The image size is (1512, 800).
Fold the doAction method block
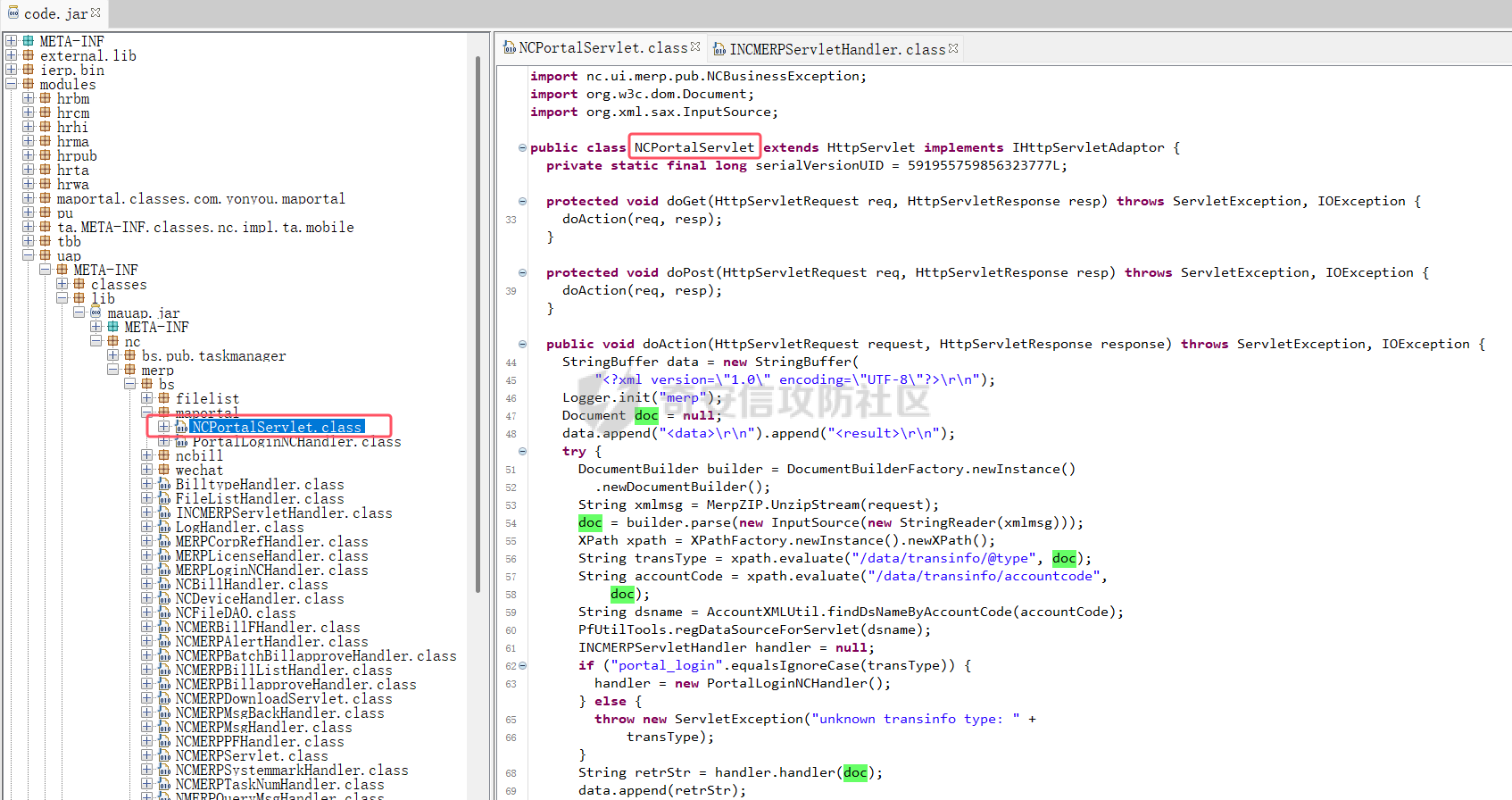[522, 344]
